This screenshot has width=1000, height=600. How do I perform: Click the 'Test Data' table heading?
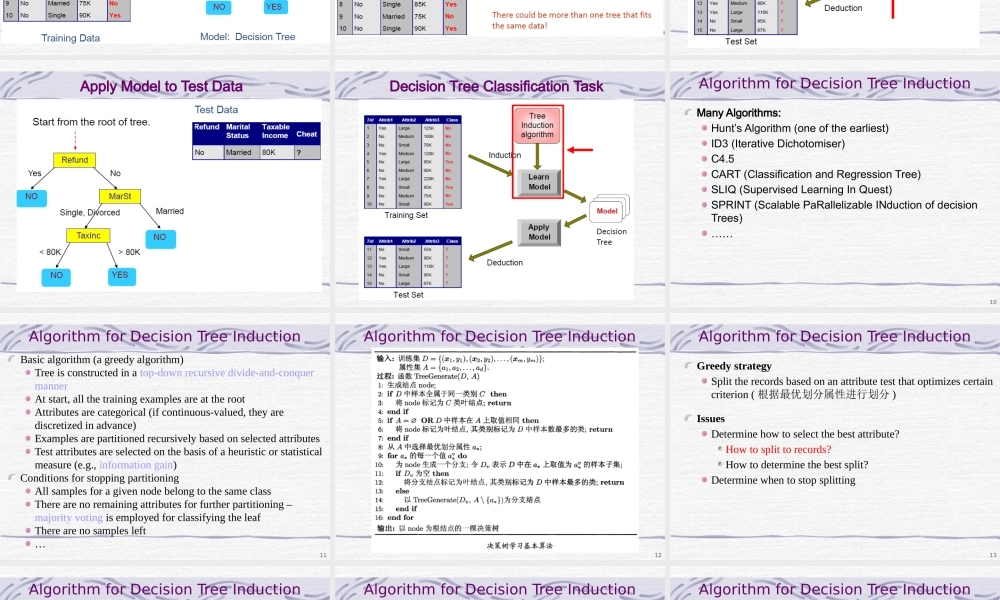[x=216, y=110]
